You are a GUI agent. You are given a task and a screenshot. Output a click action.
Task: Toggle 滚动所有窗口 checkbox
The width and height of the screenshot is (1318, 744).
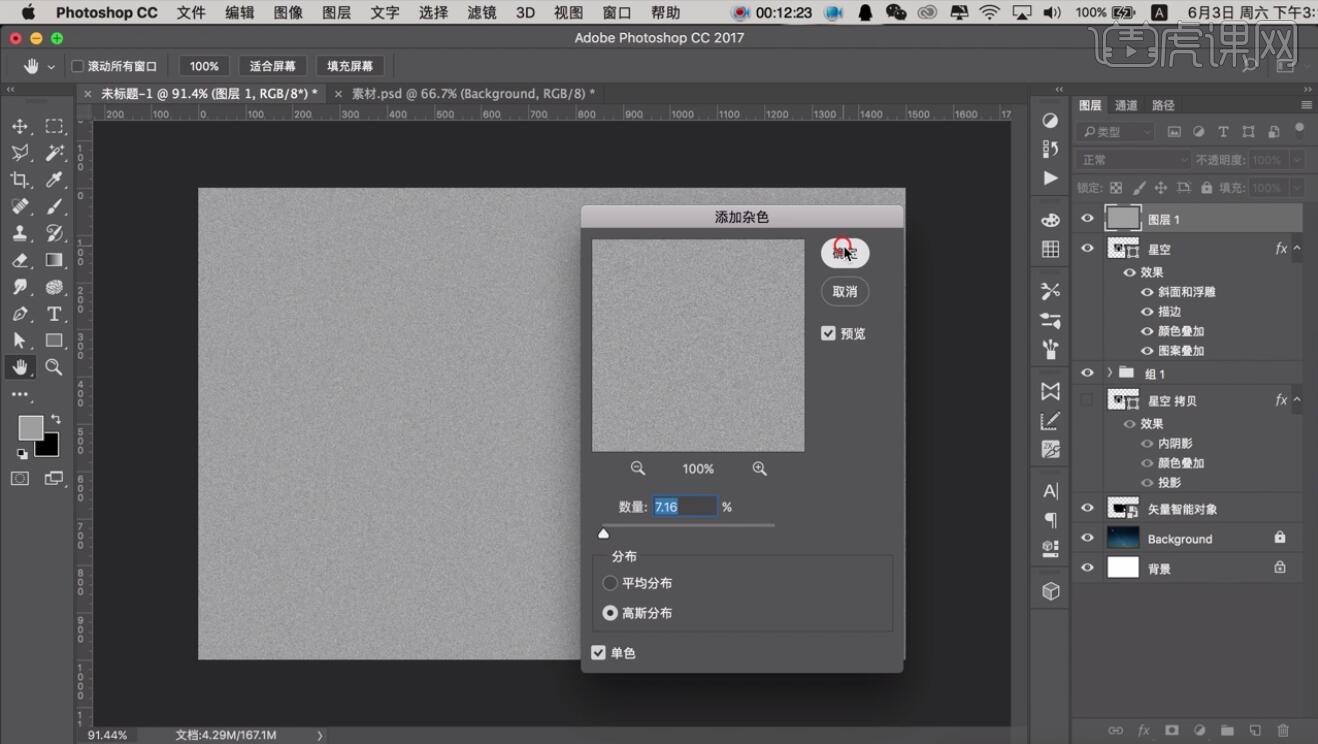click(x=77, y=66)
